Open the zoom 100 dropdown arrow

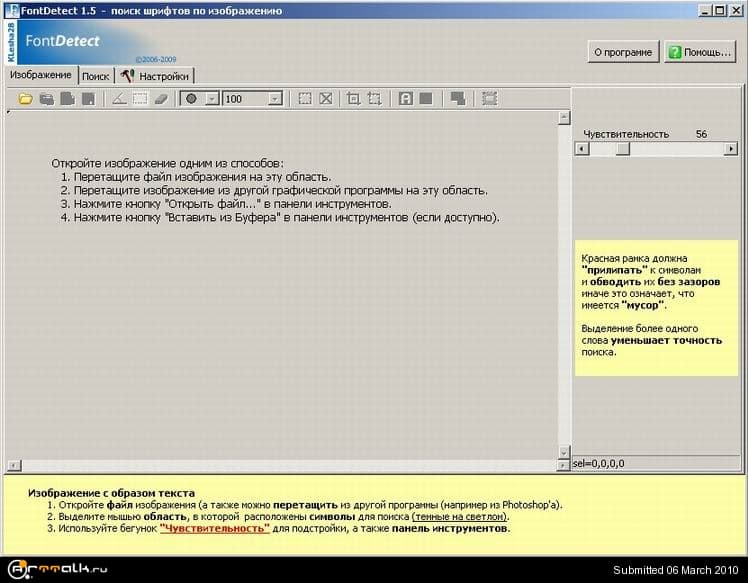pos(275,99)
